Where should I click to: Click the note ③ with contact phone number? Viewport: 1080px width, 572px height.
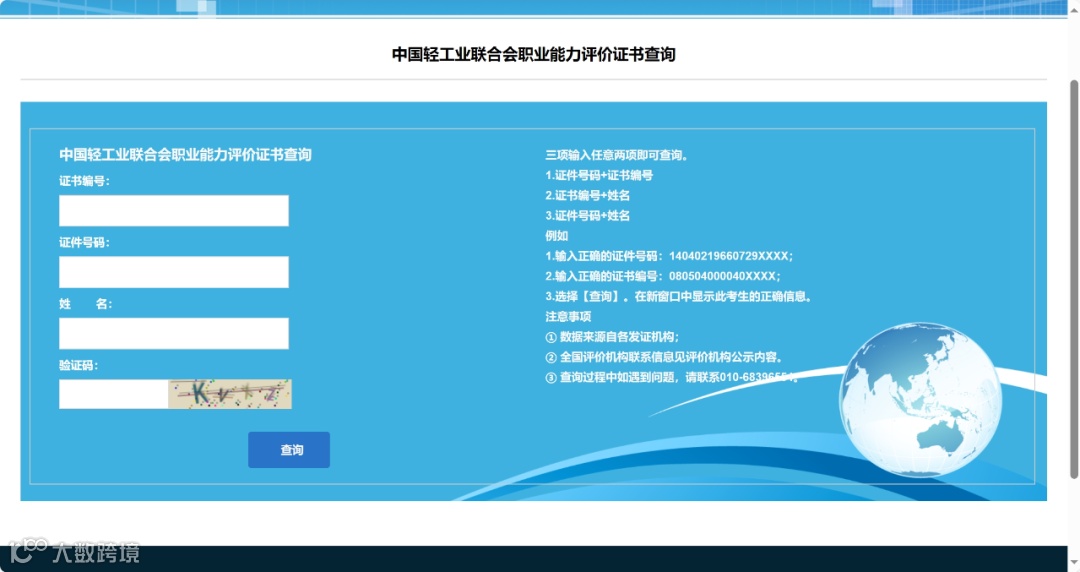672,377
